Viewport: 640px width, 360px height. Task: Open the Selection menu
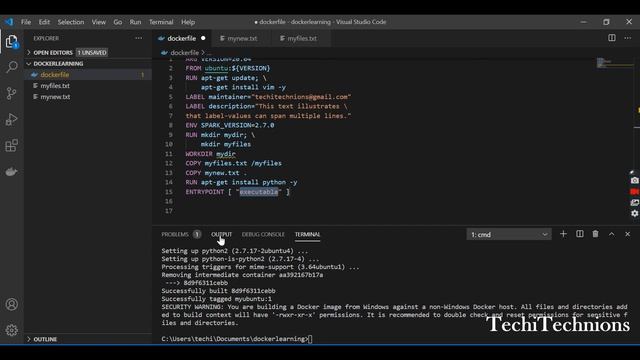pos(71,22)
